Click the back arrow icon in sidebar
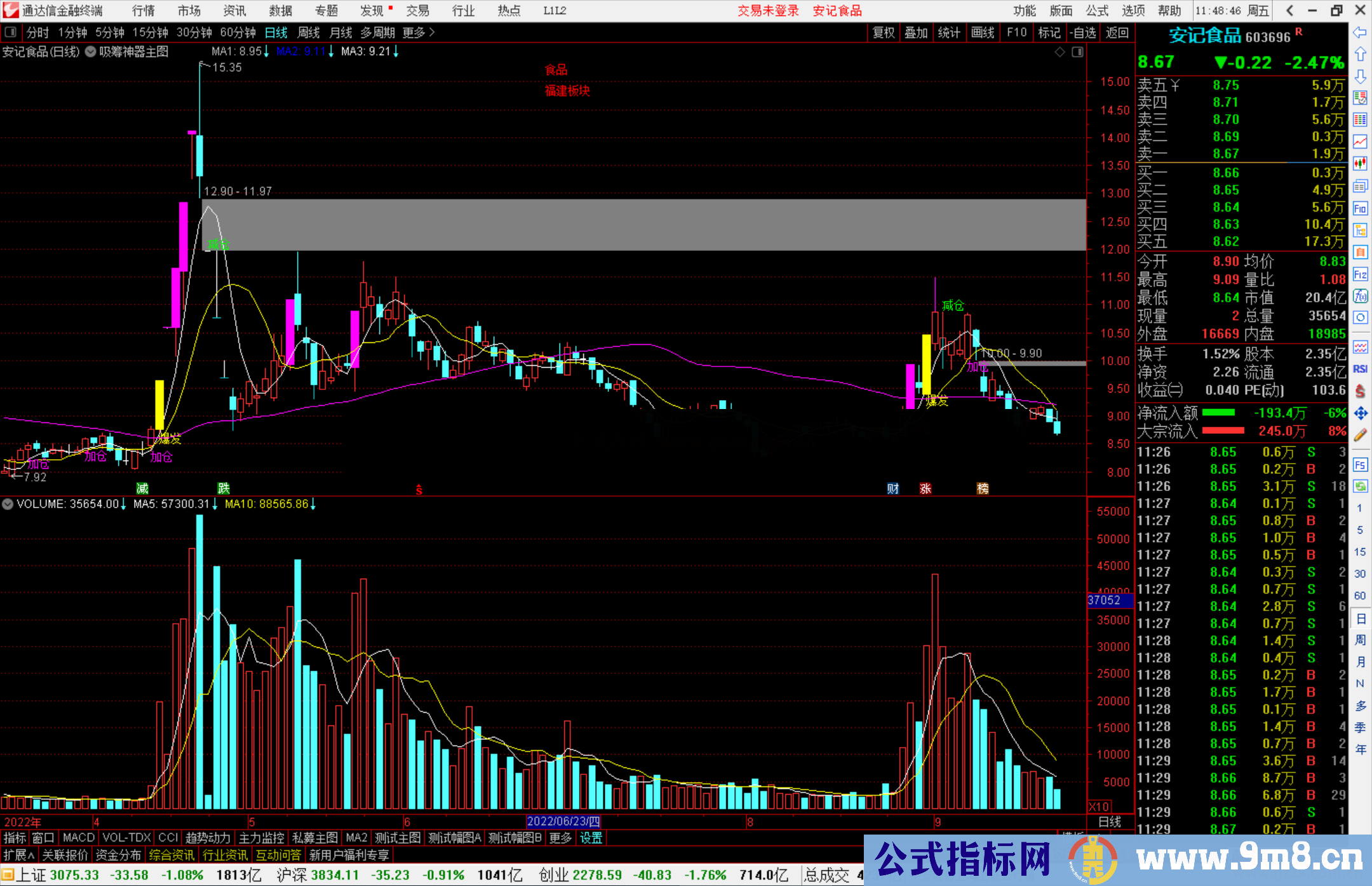1372x886 pixels. coord(1360,32)
